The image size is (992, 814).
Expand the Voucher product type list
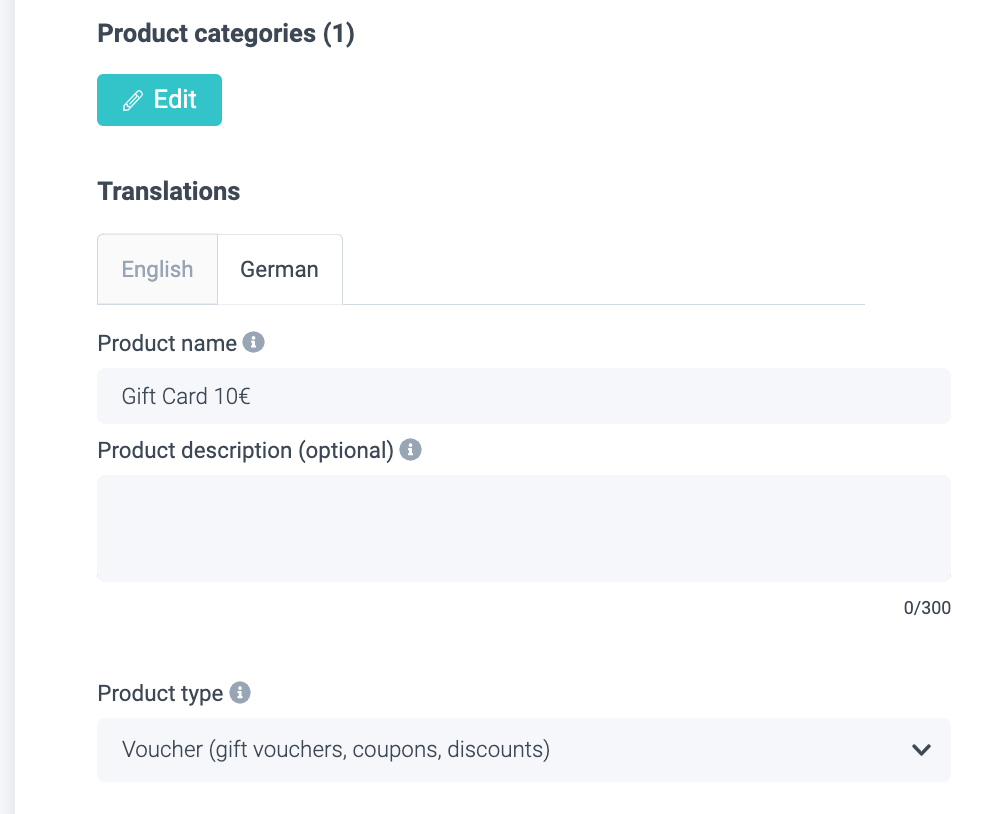coord(523,749)
